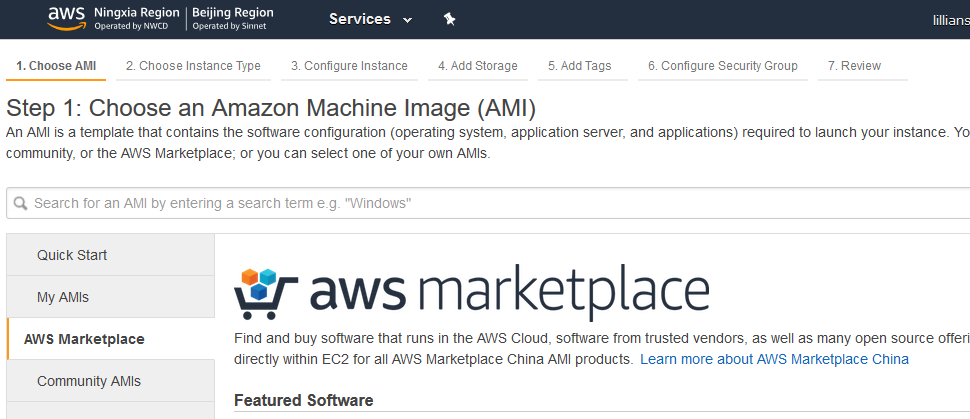Screen dimensions: 970x419
Task: Go to step 3 Configure Instance
Action: (350, 66)
